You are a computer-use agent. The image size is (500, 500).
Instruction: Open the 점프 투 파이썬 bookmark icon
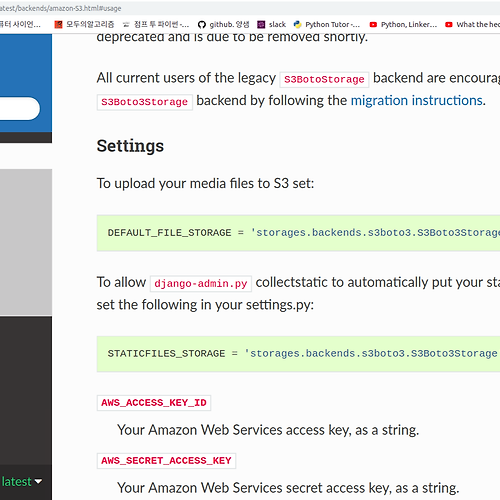coord(126,25)
